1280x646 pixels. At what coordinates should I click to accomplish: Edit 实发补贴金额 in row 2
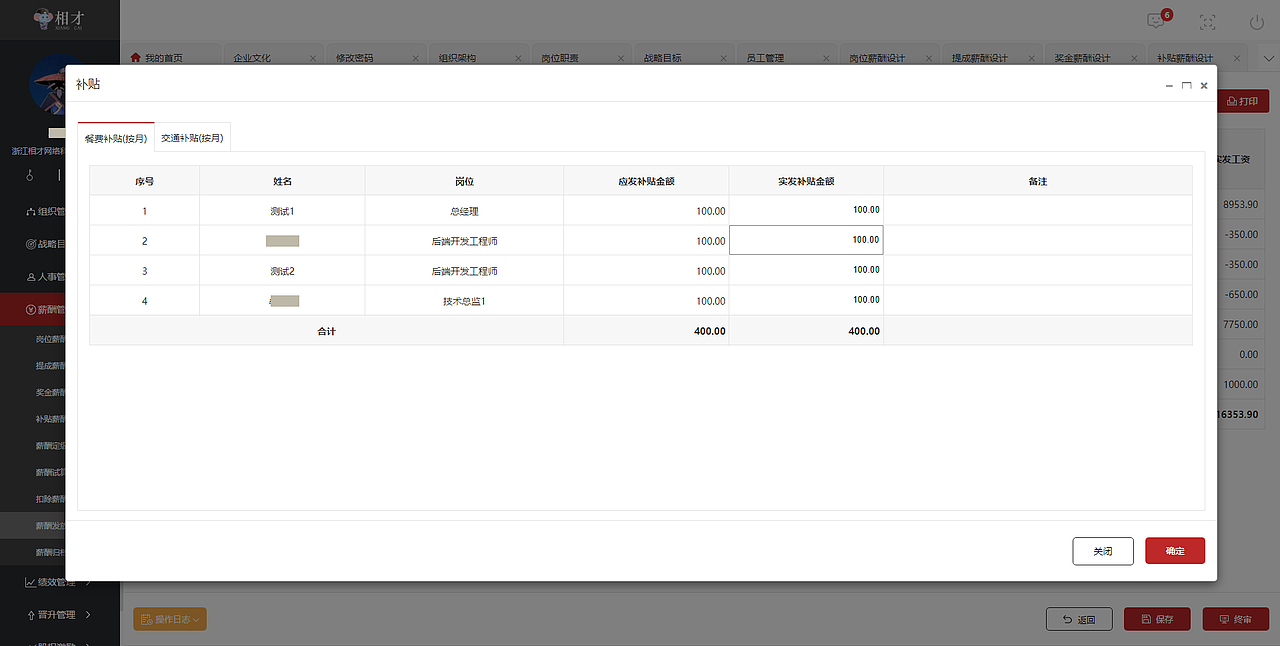[x=806, y=240]
